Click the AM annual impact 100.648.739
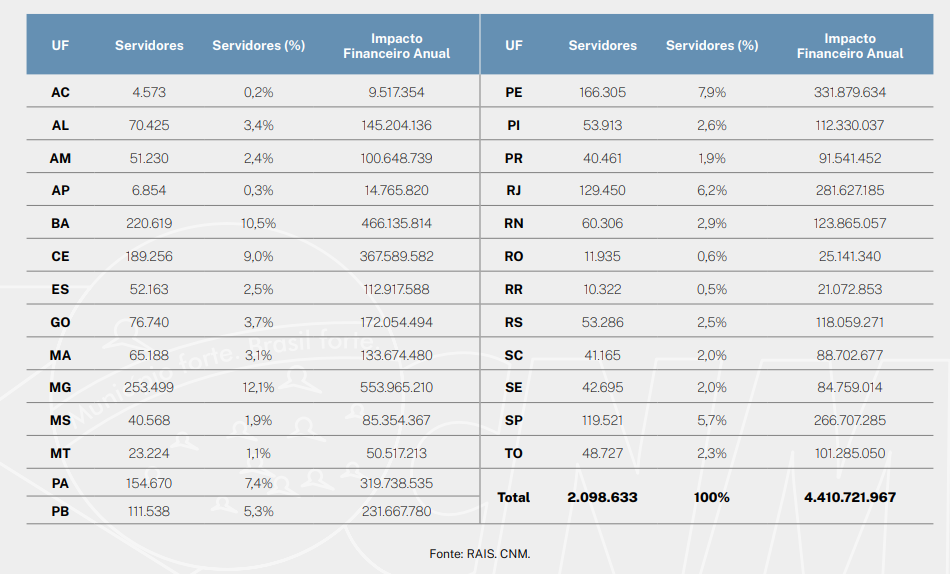This screenshot has height=574, width=950. pos(397,158)
